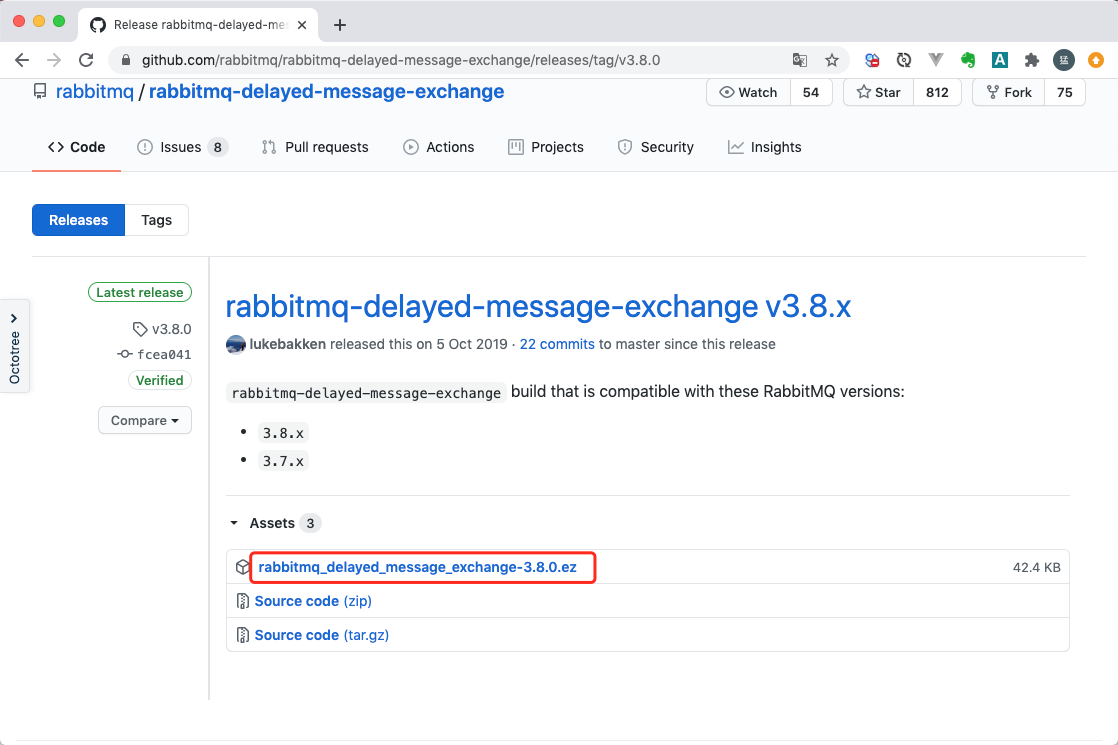Click the archive icon beside Source code (tar.gz)
Screen dimensions: 1118x745
(x=242, y=635)
